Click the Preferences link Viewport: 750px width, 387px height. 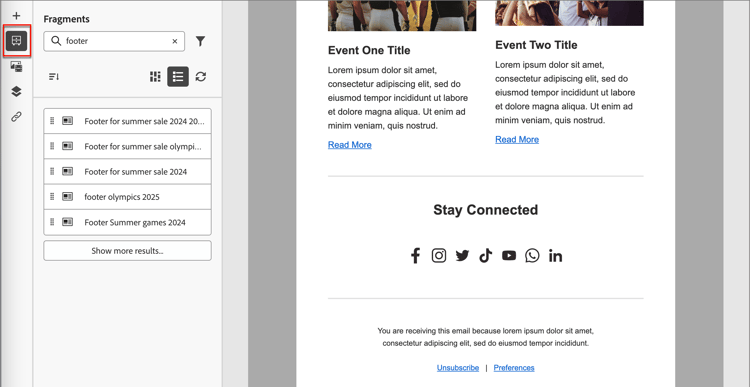tap(514, 368)
